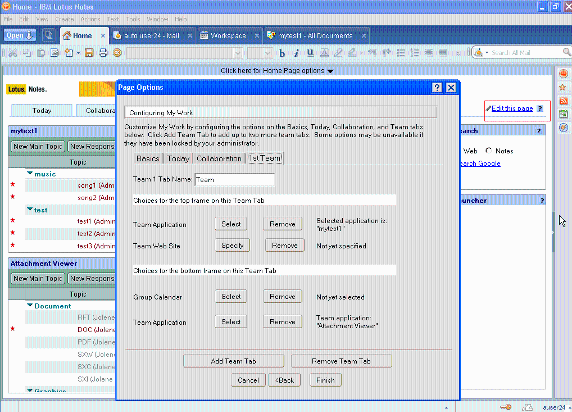This screenshot has width=572, height=412.
Task: Select the 1st Team tab
Action: tap(265, 158)
